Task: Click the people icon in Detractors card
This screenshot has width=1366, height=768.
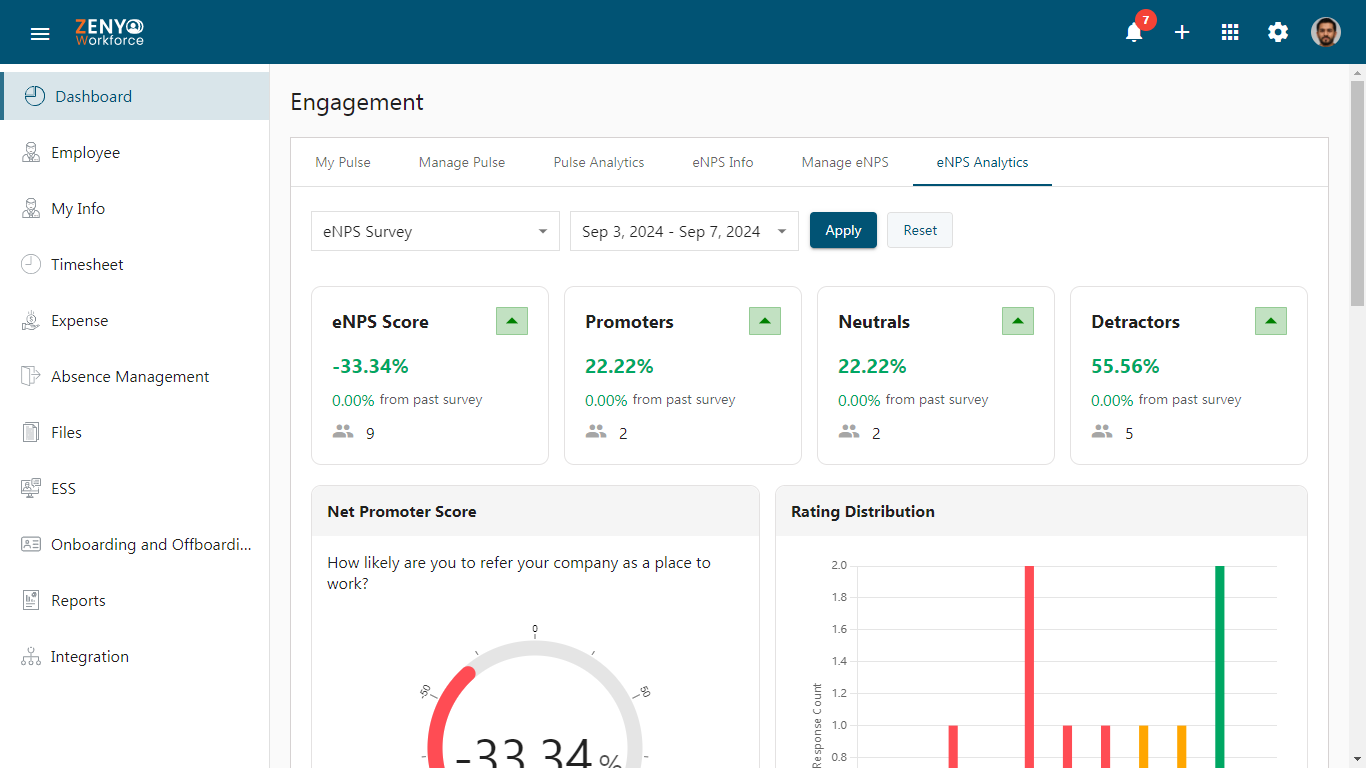Action: [x=1102, y=432]
